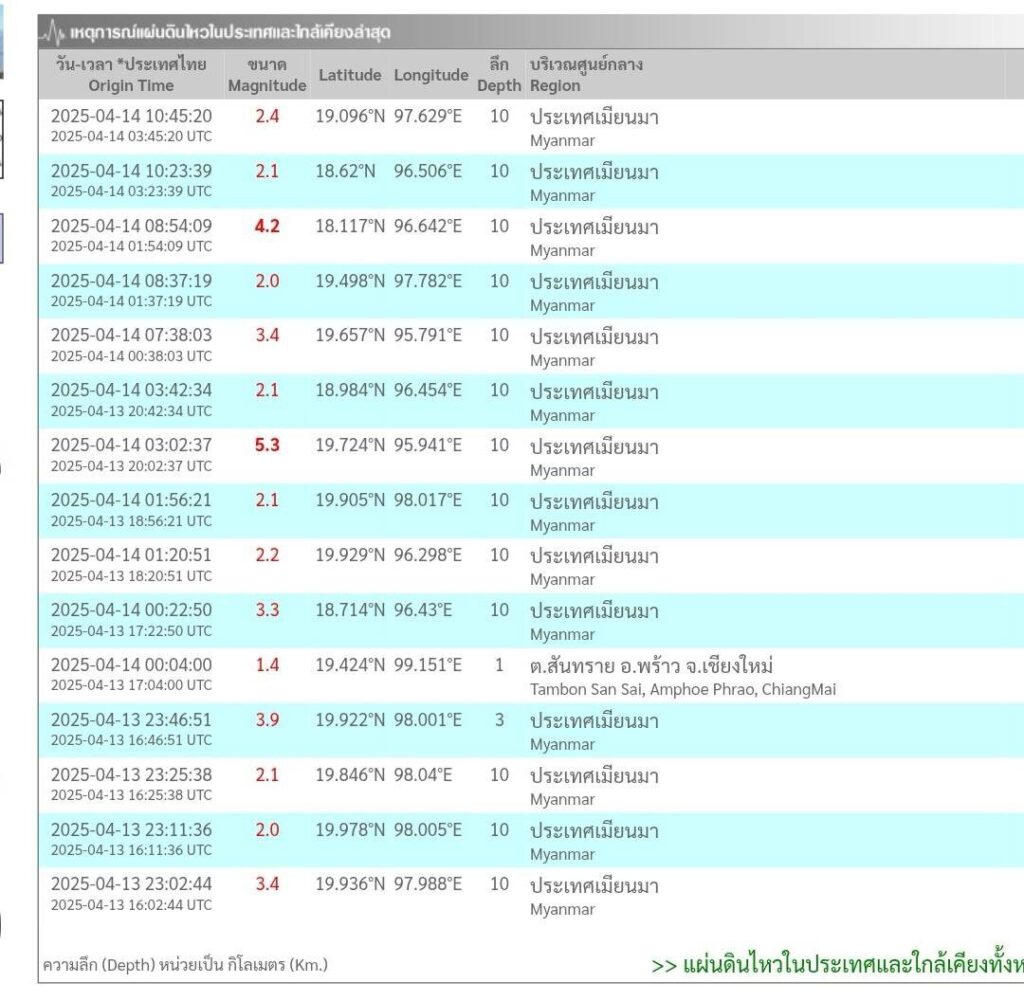
Task: Click magnitude 1.4 value
Action: pos(267,665)
